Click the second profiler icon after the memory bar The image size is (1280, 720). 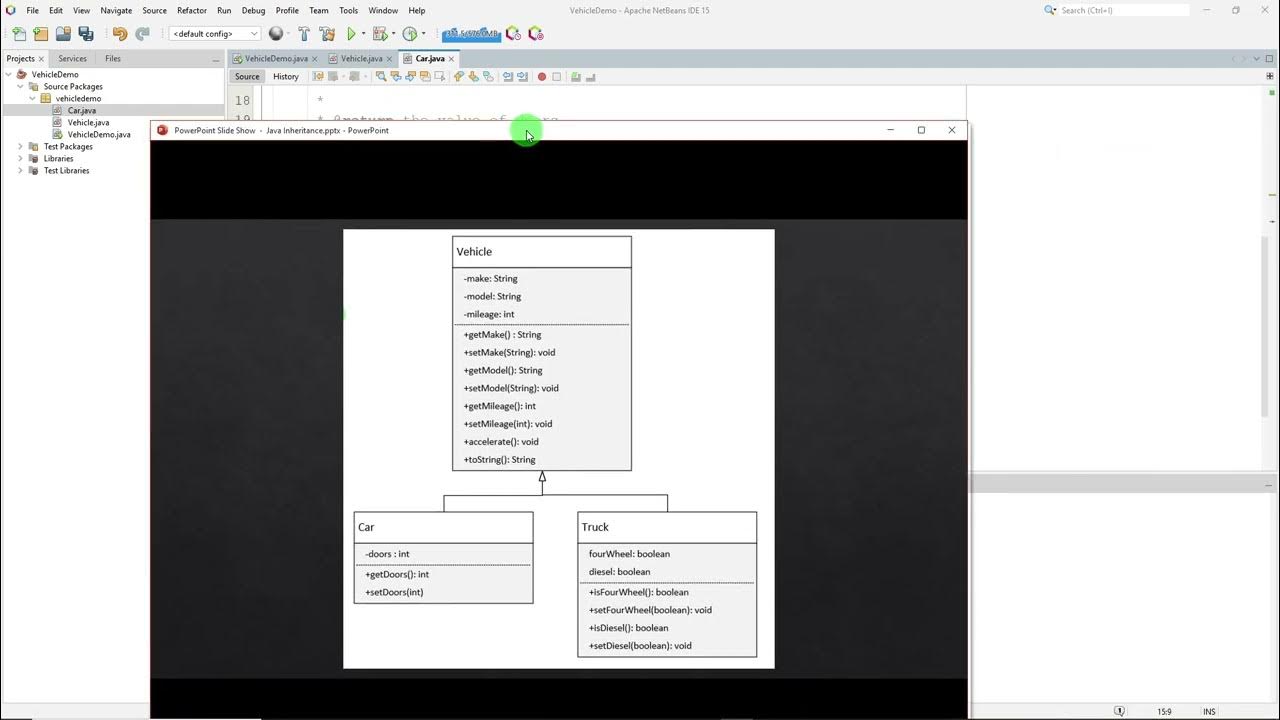536,33
